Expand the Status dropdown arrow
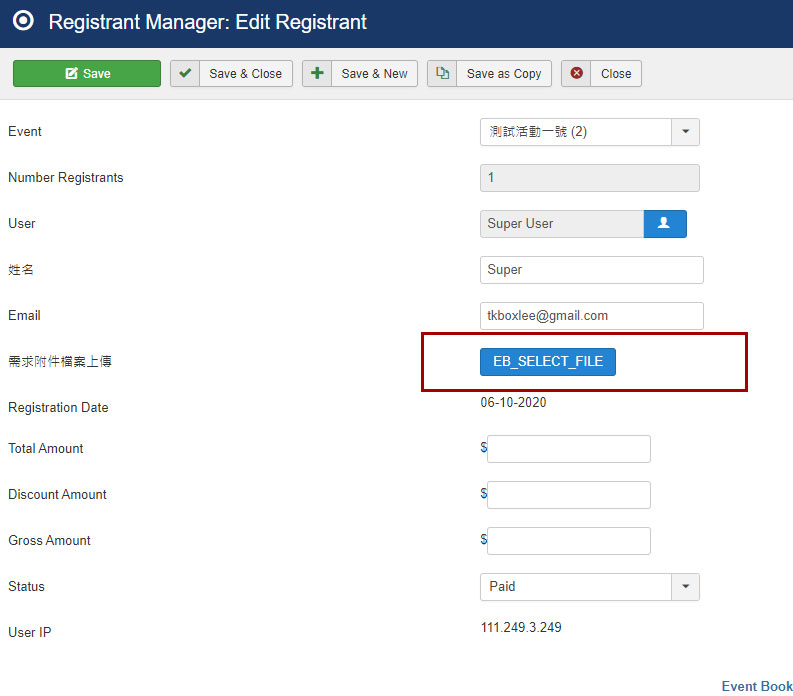Viewport: 793px width, 696px height. [x=685, y=587]
